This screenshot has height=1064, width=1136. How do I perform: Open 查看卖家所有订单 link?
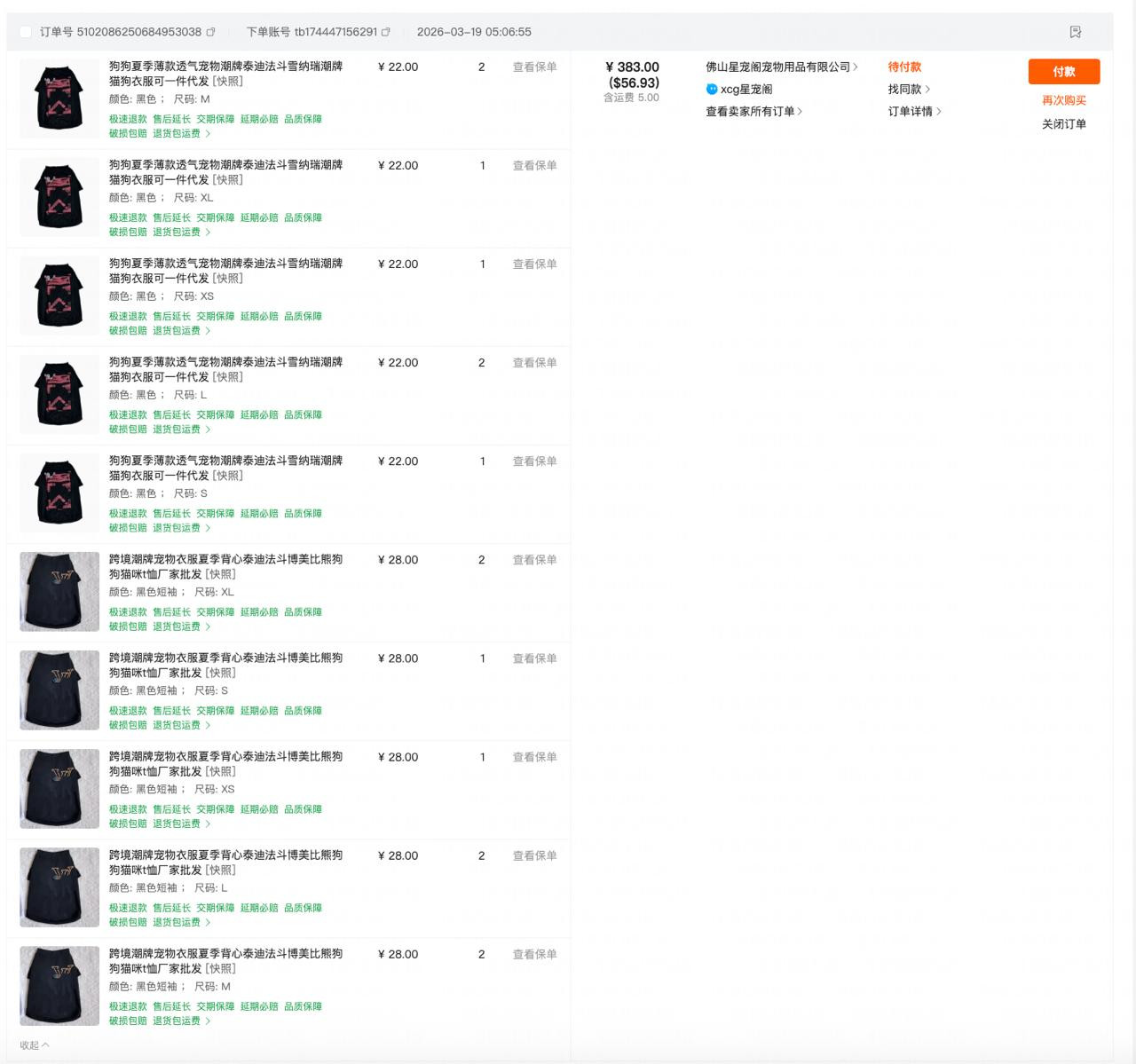click(x=754, y=111)
